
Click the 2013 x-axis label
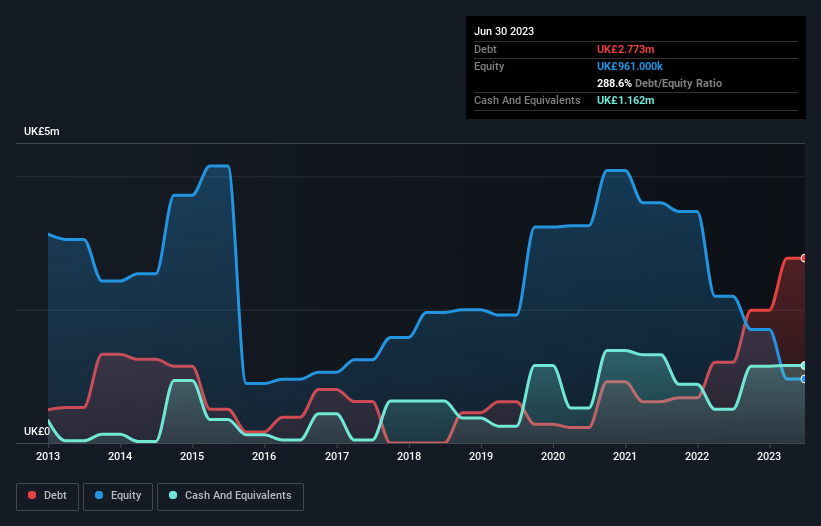(48, 456)
